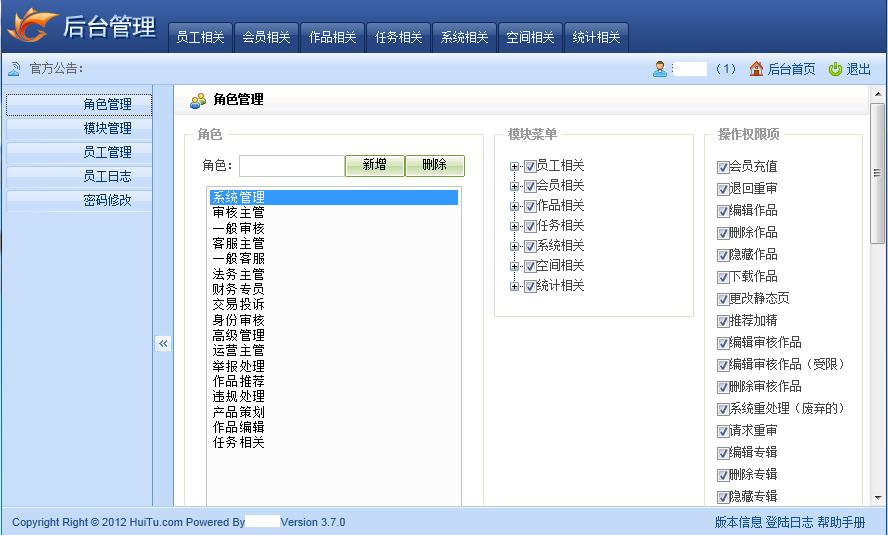Click the home icon beside 后台首页

[x=756, y=69]
